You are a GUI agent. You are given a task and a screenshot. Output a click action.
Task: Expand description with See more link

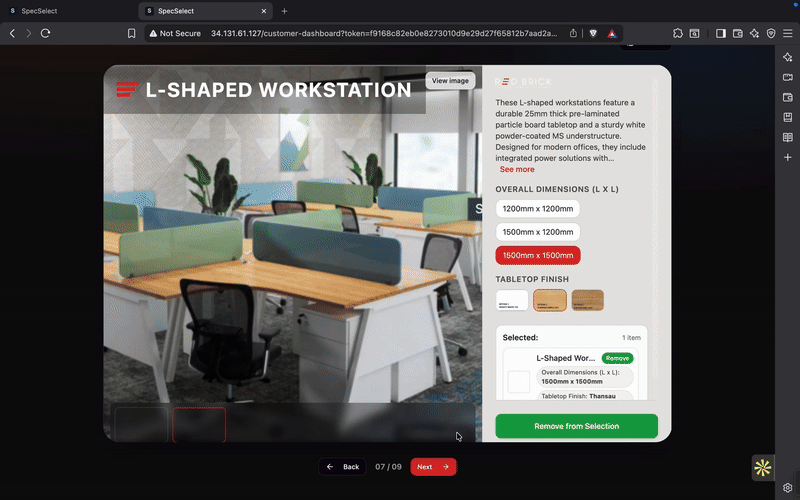pyautogui.click(x=517, y=170)
